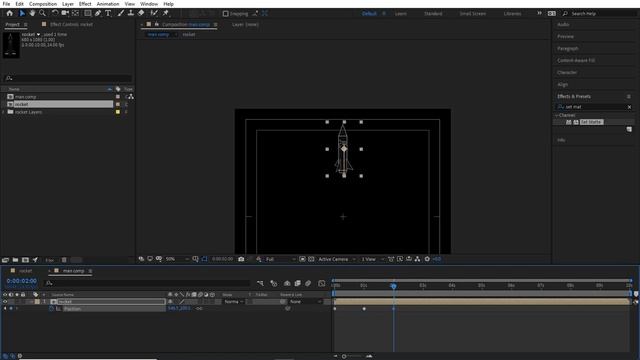Open the Character panel
The image size is (640, 360).
567,72
